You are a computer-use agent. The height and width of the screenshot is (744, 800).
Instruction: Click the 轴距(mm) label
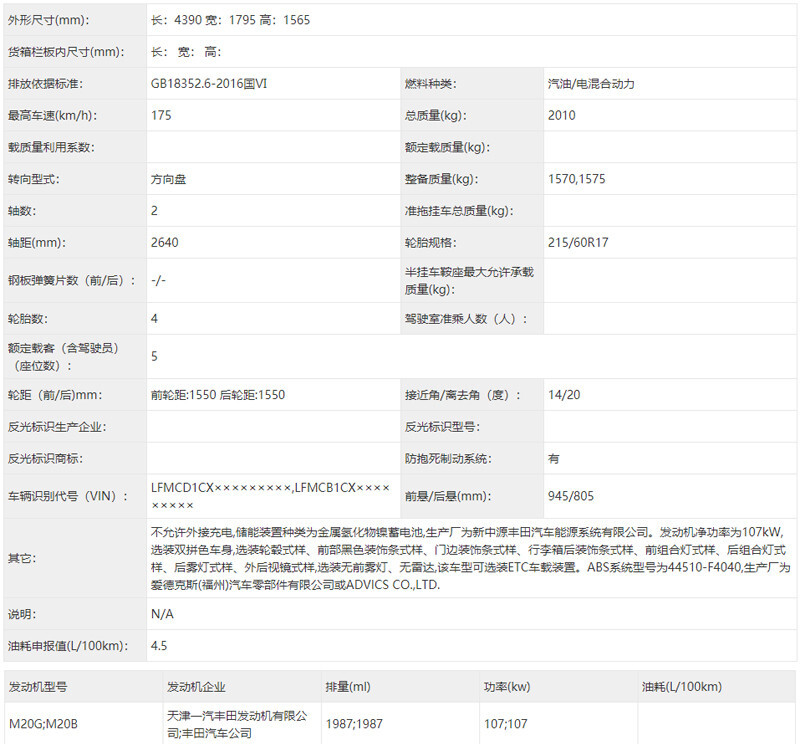(37, 242)
